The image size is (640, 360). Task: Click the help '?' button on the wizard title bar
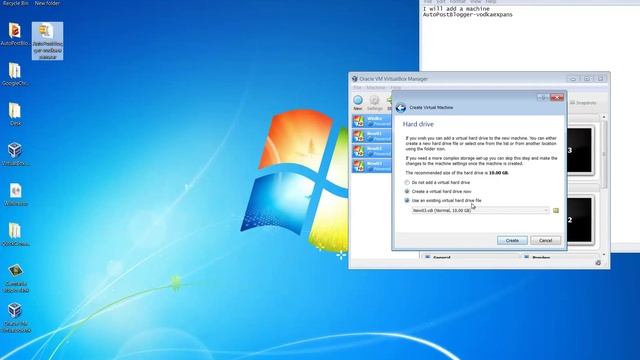click(542, 97)
